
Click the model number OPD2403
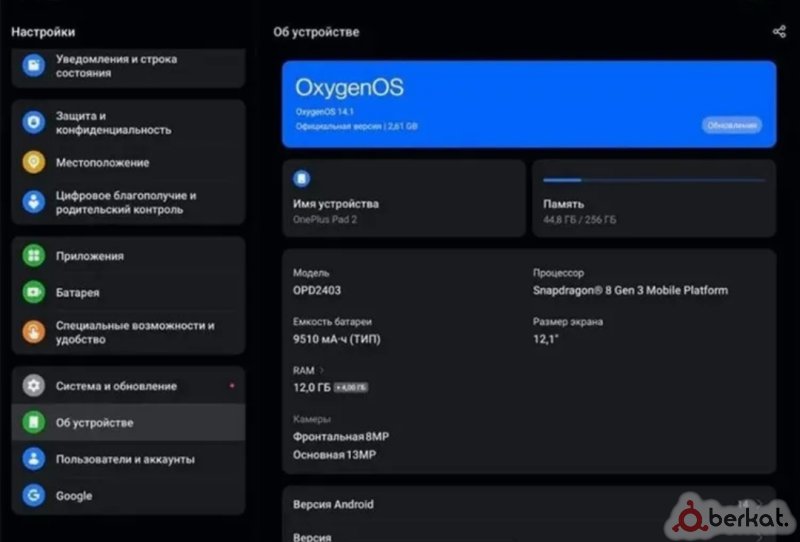317,290
